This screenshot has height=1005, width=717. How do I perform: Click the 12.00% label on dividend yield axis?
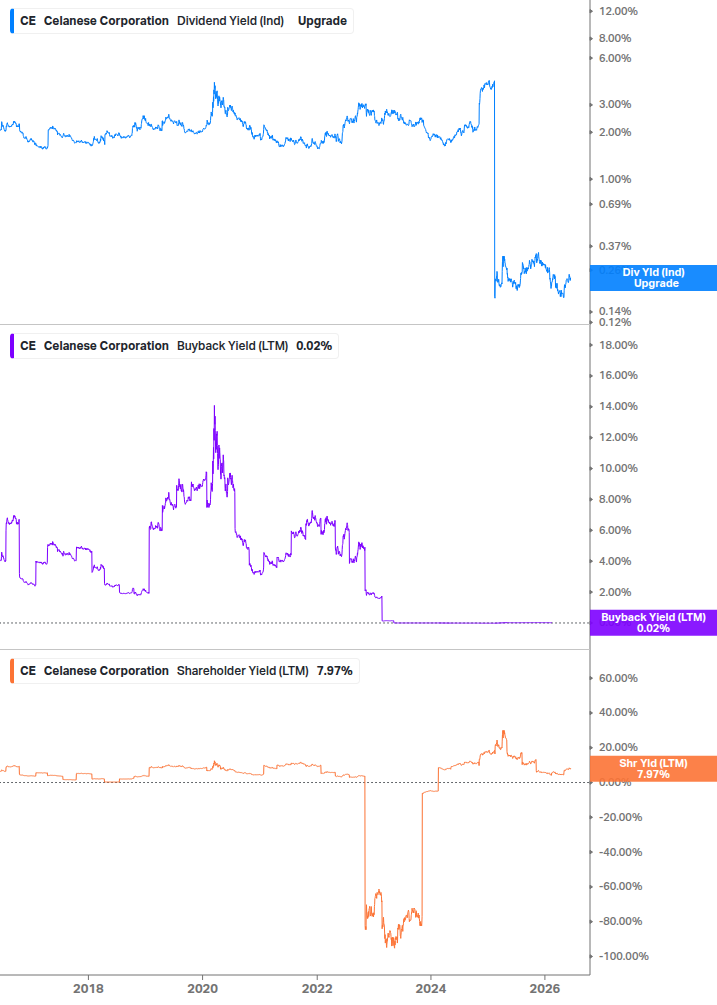[x=618, y=12]
